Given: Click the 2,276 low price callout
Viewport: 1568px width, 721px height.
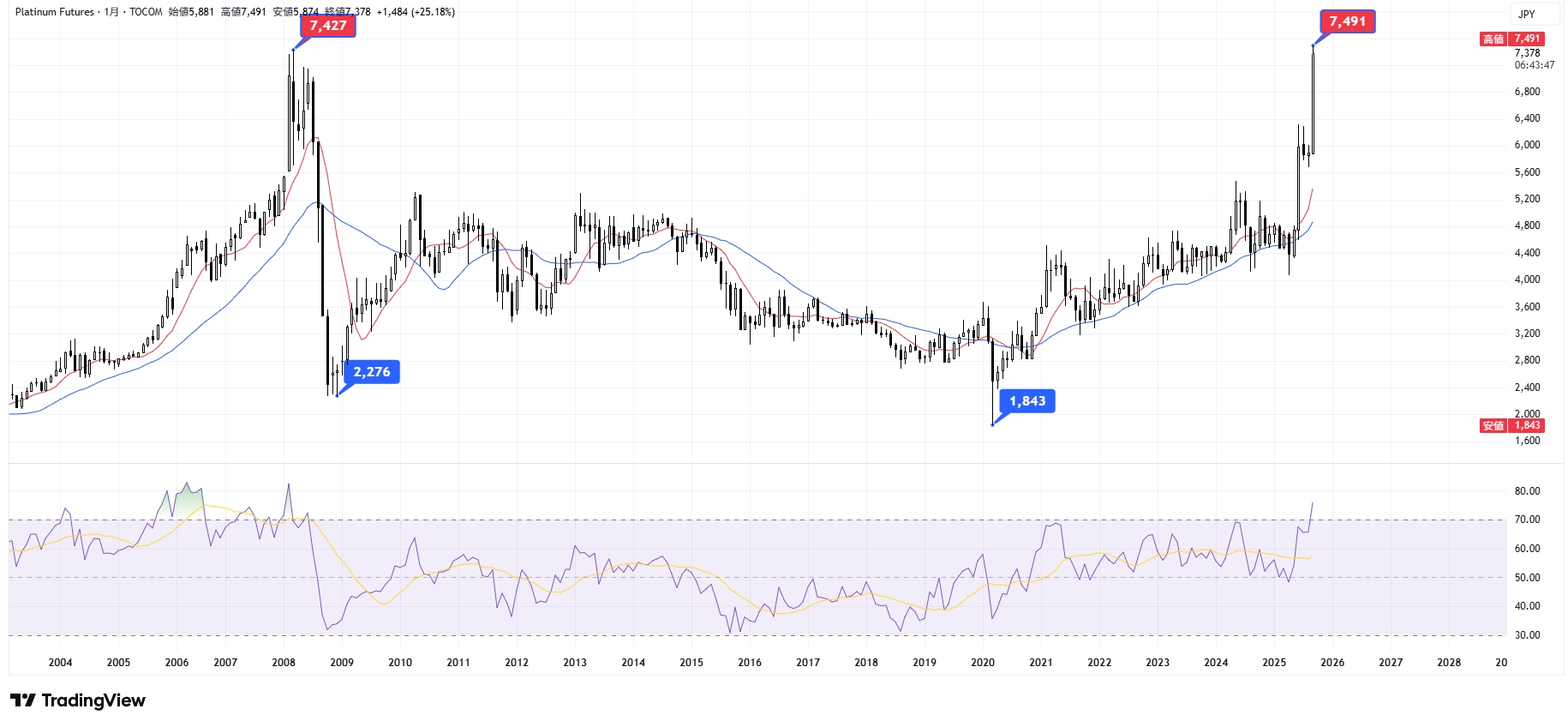Looking at the screenshot, I should [372, 372].
